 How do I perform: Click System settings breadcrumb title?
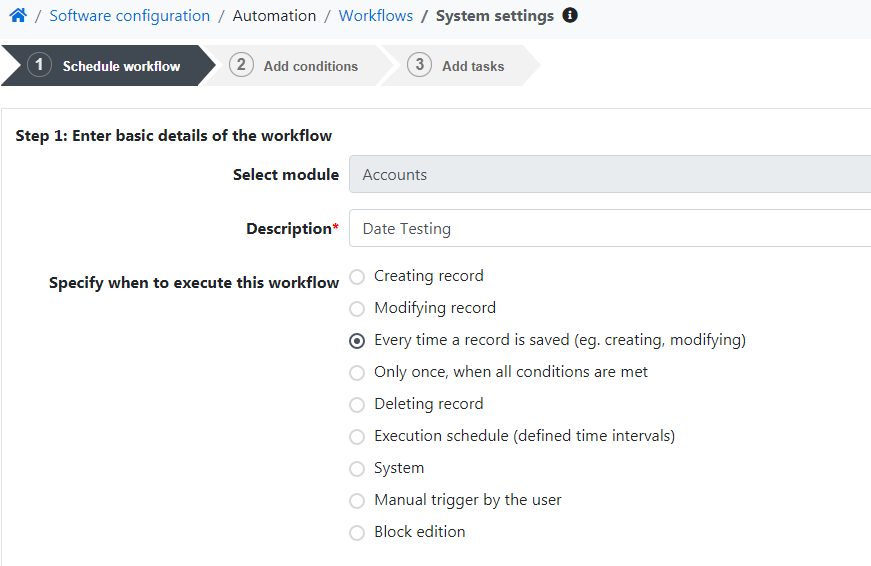pyautogui.click(x=495, y=16)
